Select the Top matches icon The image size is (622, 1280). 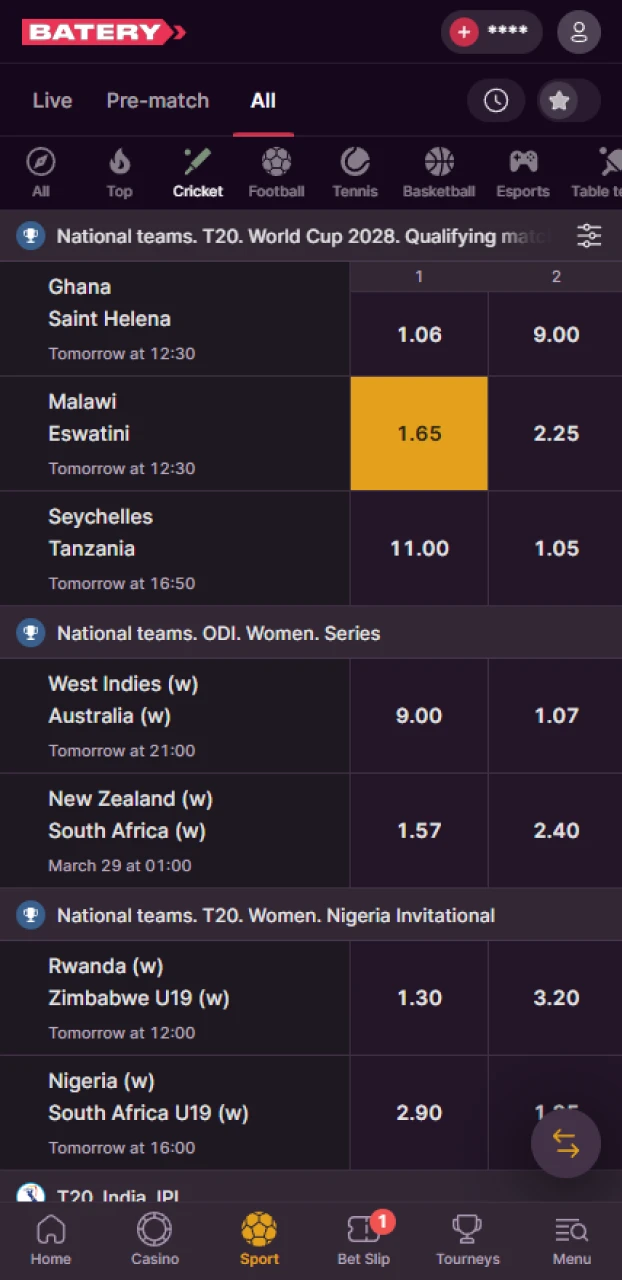click(x=119, y=165)
